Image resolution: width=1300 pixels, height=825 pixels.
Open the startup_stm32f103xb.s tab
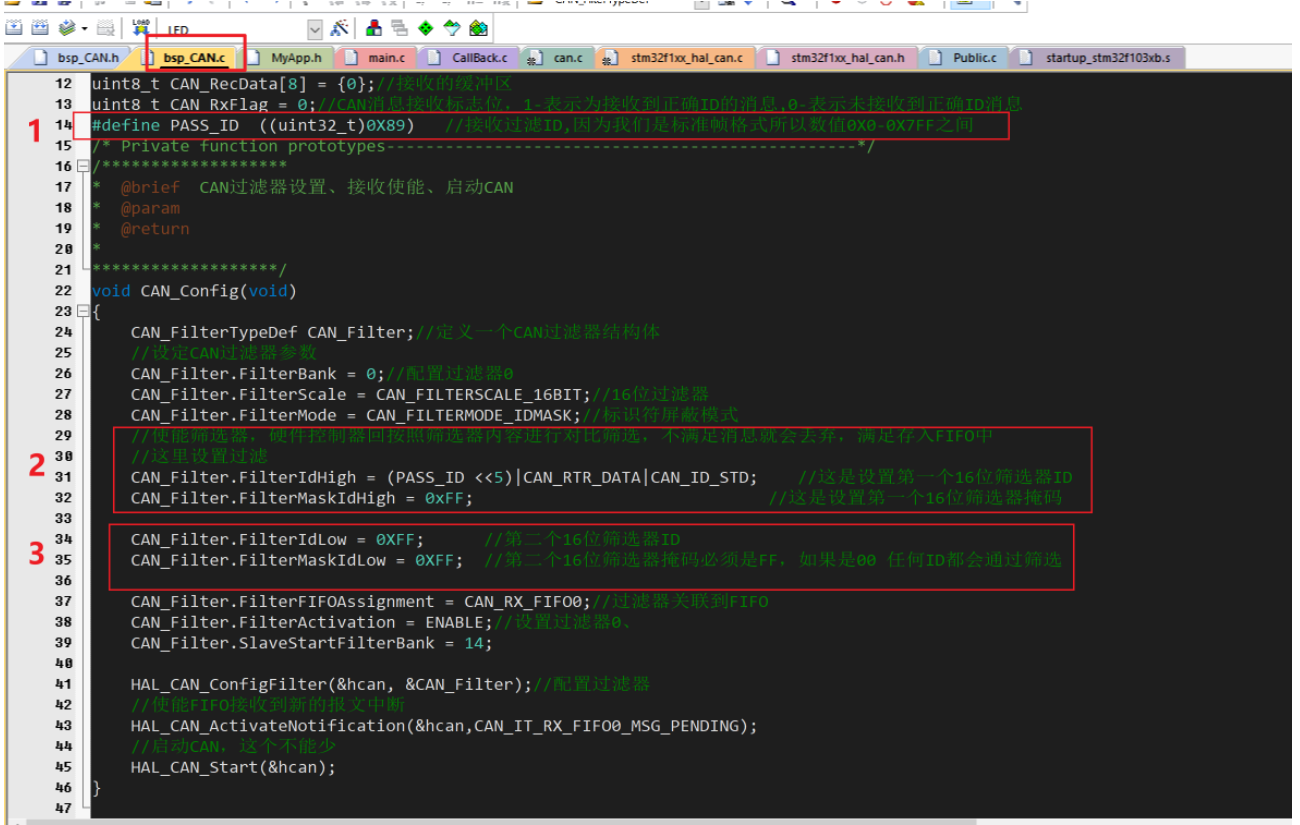[x=1098, y=58]
